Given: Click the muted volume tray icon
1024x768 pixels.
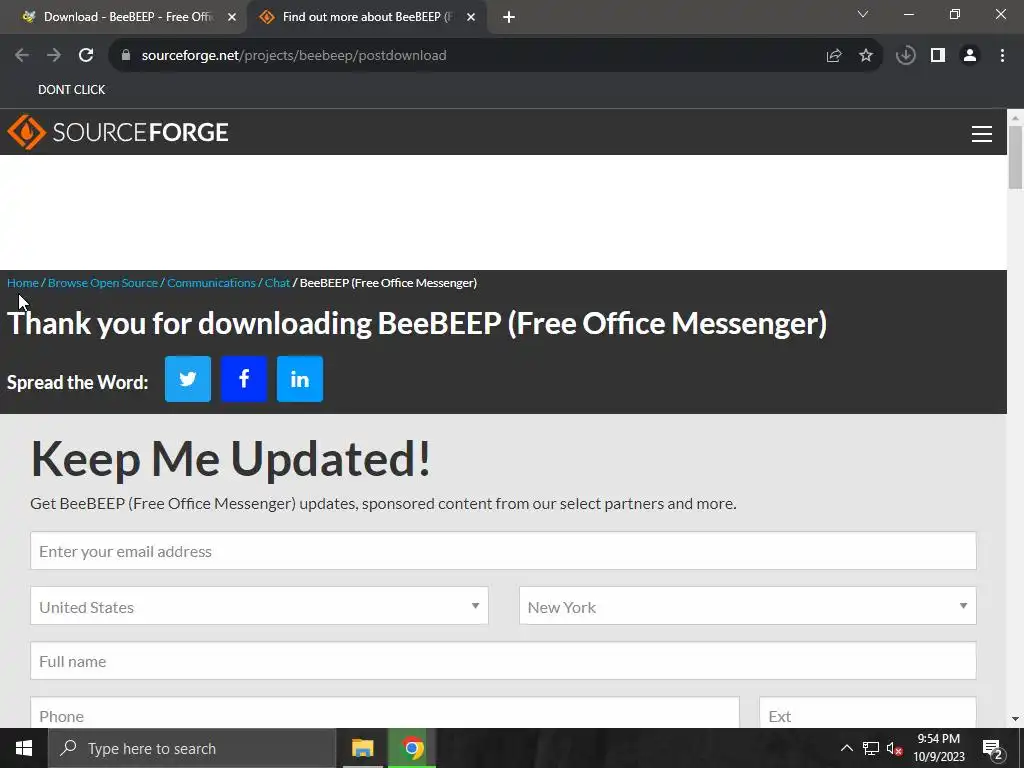Looking at the screenshot, I should tap(895, 748).
